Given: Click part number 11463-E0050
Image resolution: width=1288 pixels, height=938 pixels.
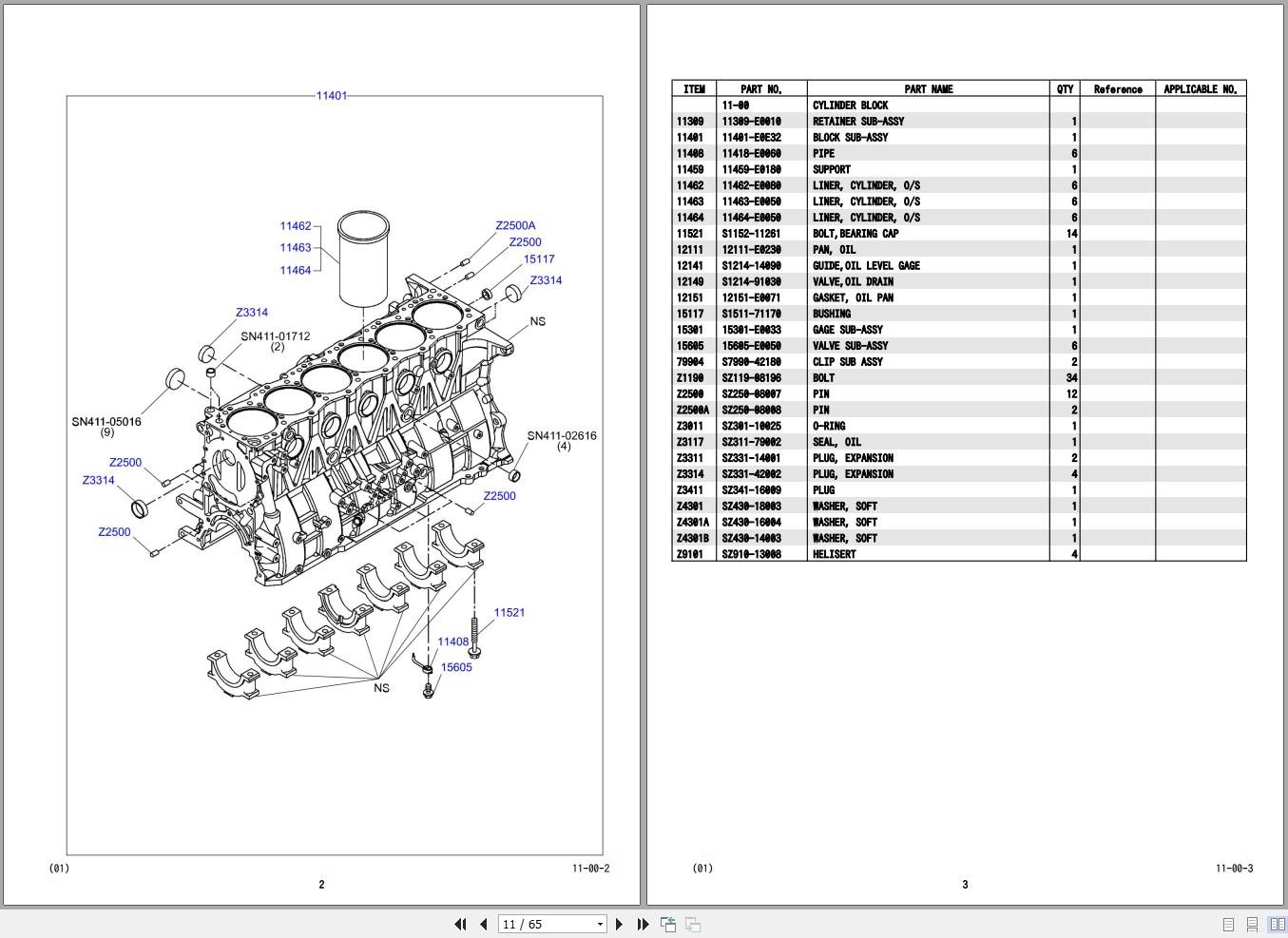Looking at the screenshot, I should (x=751, y=201).
